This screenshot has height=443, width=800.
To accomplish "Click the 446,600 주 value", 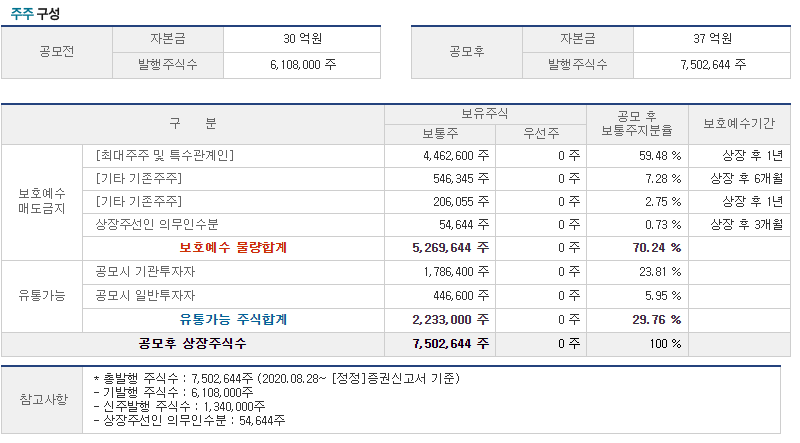I will [x=461, y=296].
